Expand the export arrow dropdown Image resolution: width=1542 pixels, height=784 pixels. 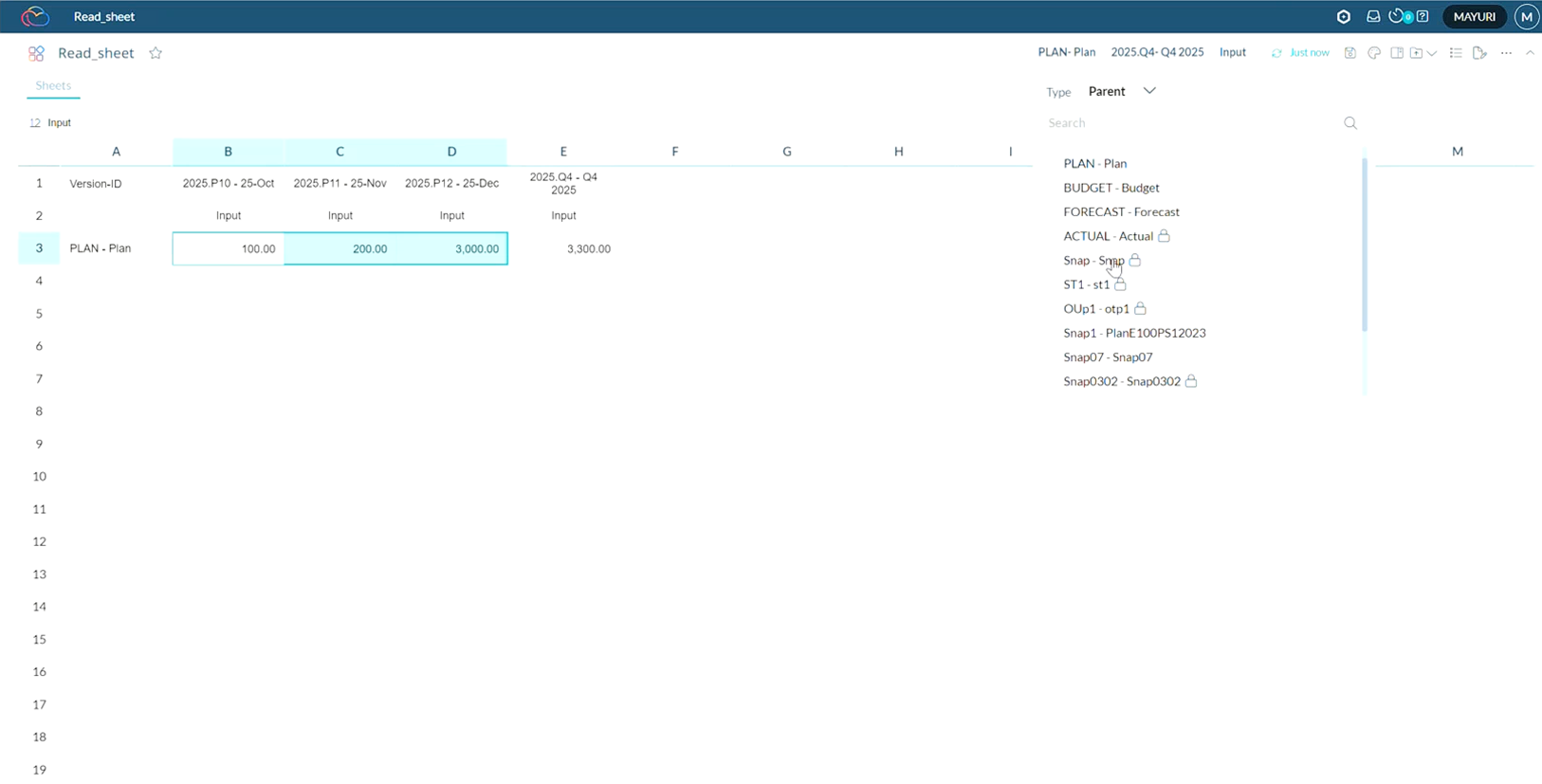pyautogui.click(x=1432, y=53)
